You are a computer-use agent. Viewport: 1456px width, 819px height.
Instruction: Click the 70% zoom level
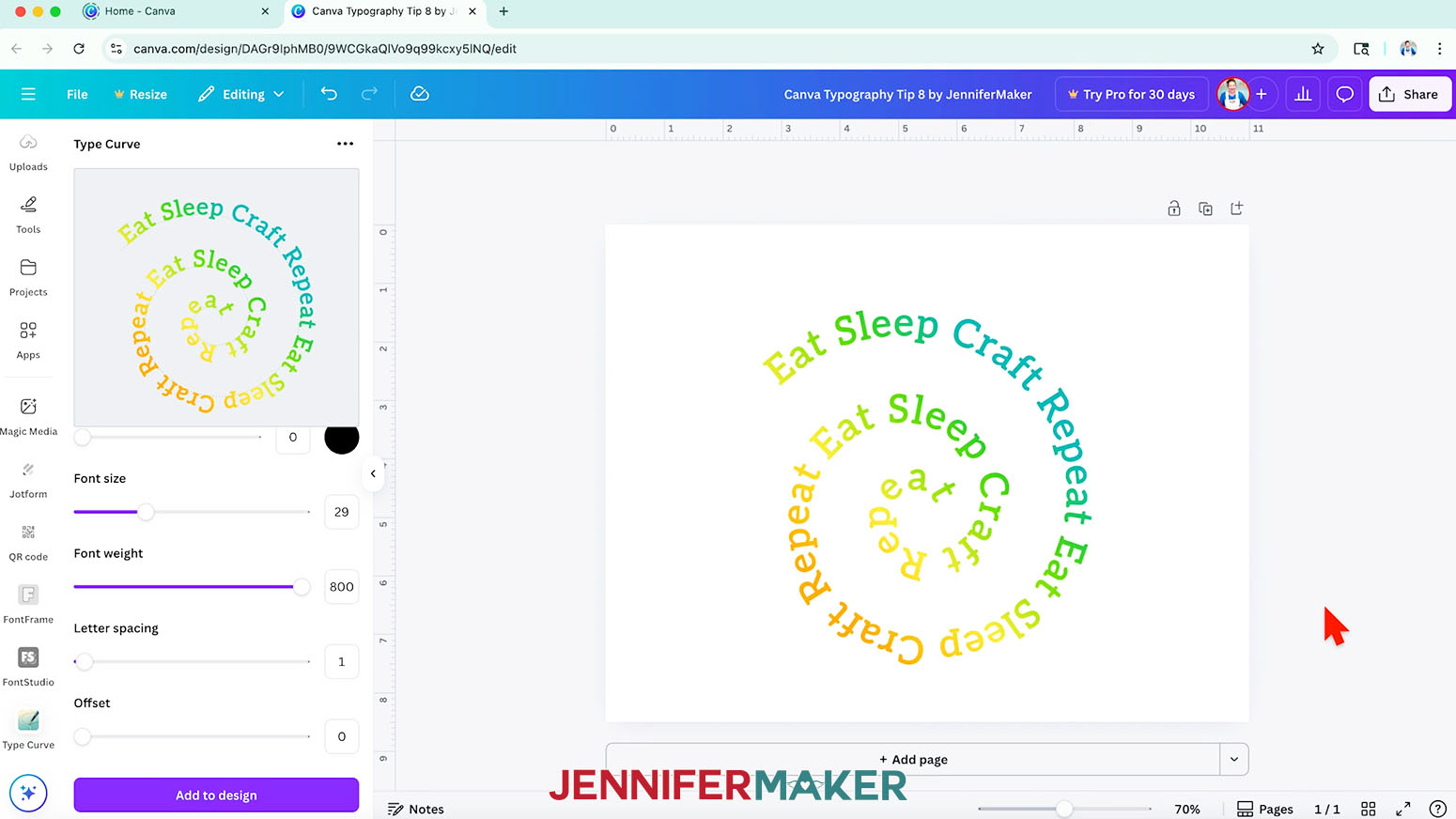pyautogui.click(x=1187, y=809)
